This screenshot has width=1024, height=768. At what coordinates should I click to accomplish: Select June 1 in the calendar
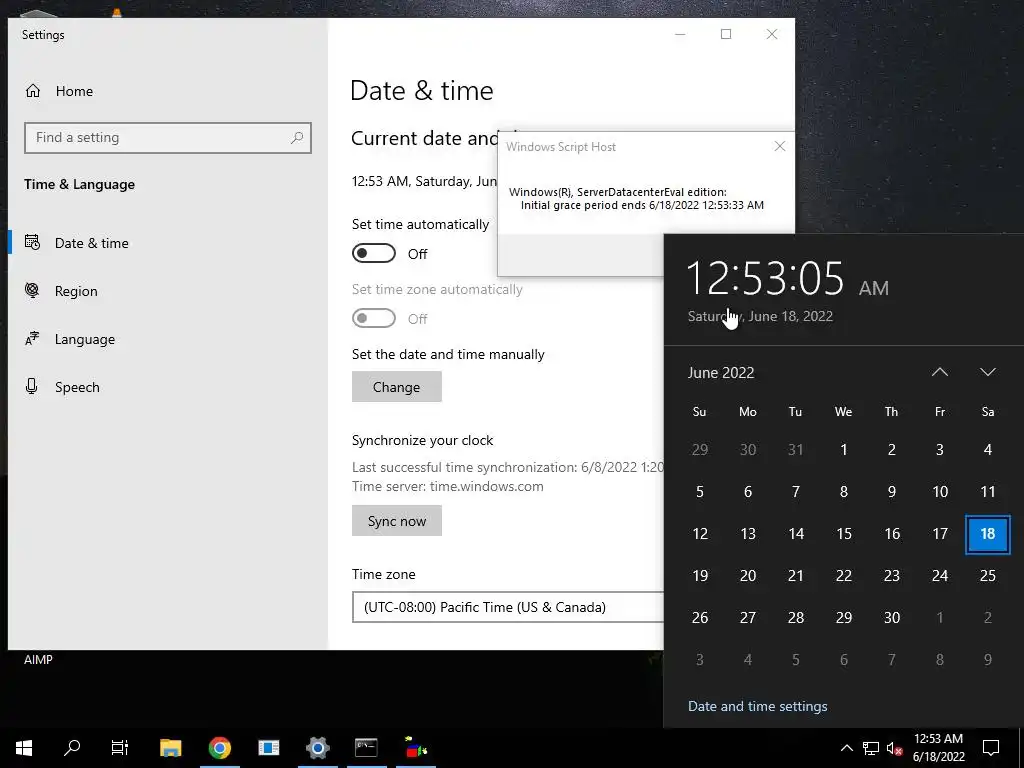(x=844, y=449)
